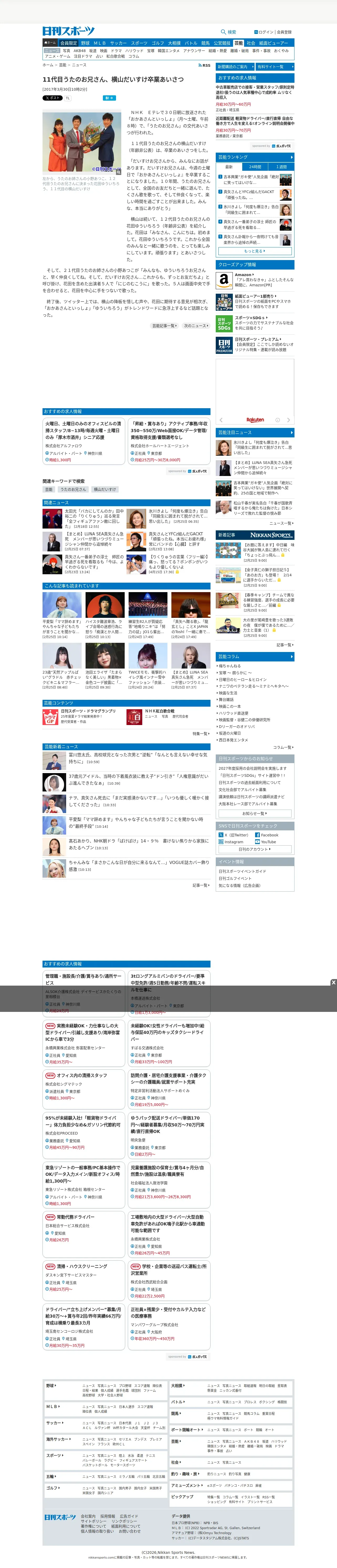Click 次のニュース button below article
This screenshot has width=337, height=1568.
tap(195, 326)
